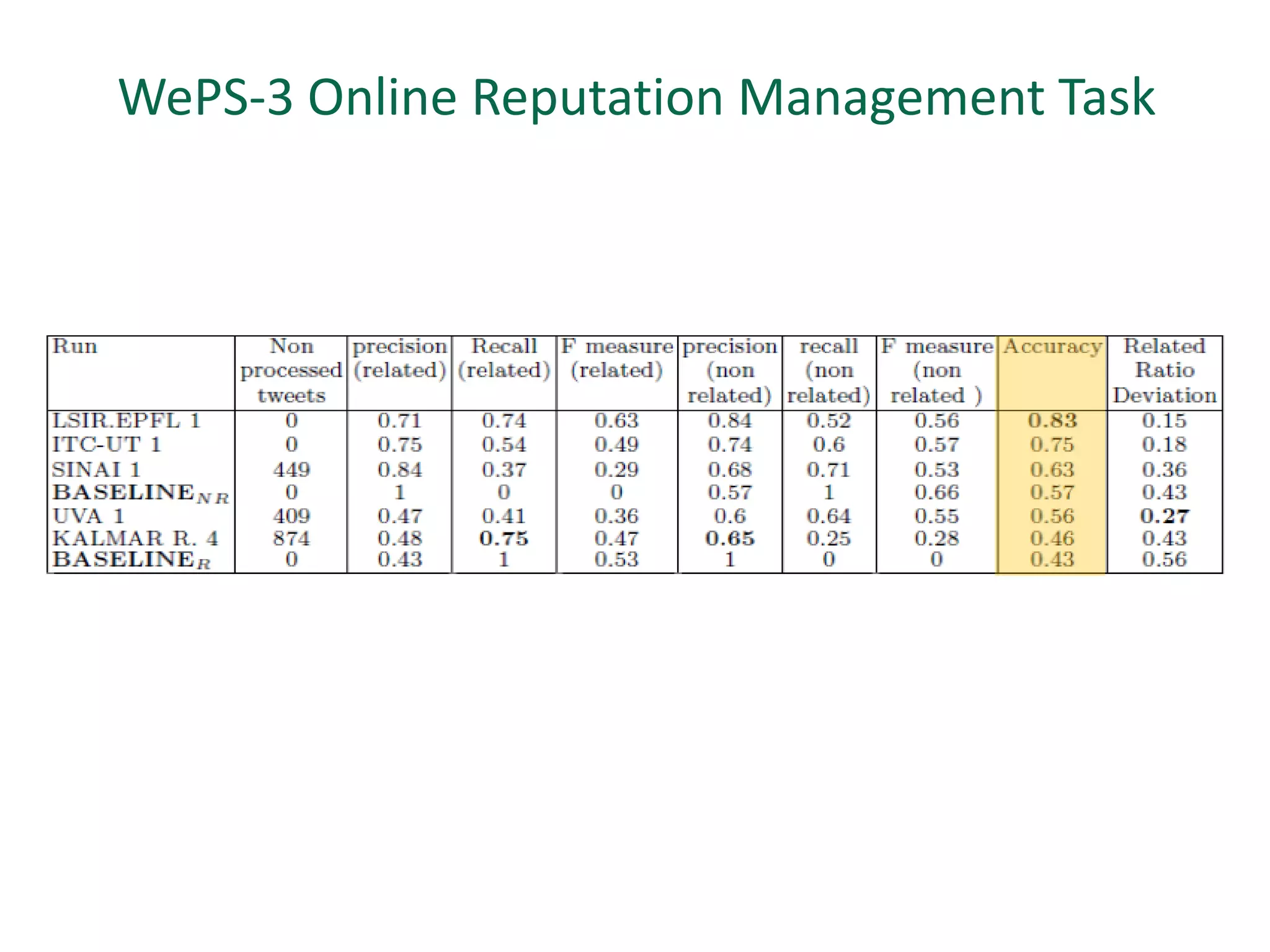This screenshot has height=952, width=1270.
Task: Click the BASELINE NR row label
Action: coord(141,493)
